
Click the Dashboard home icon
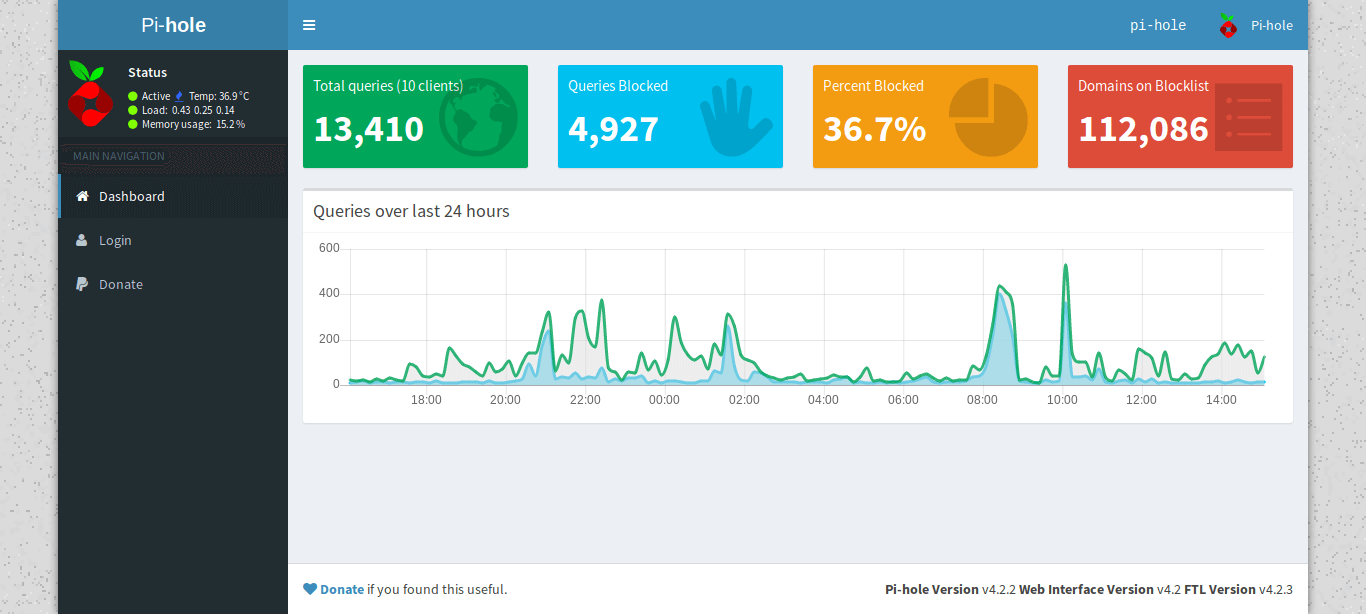[83, 196]
